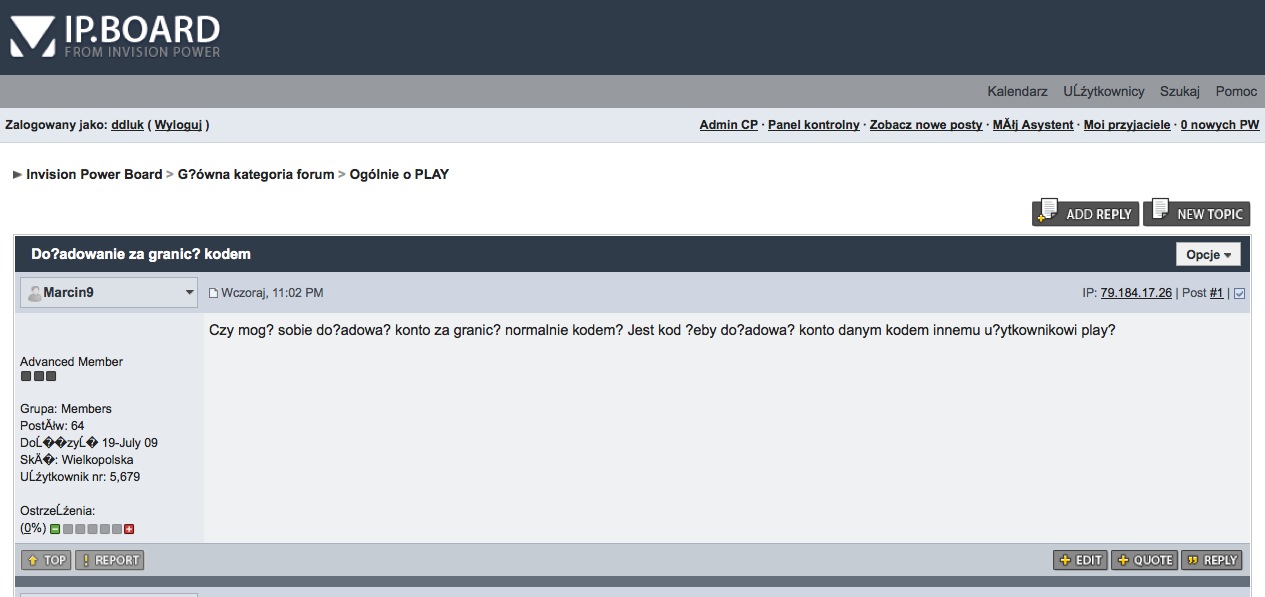Open the Opcje dropdown menu
The height and width of the screenshot is (597, 1265).
1208,254
